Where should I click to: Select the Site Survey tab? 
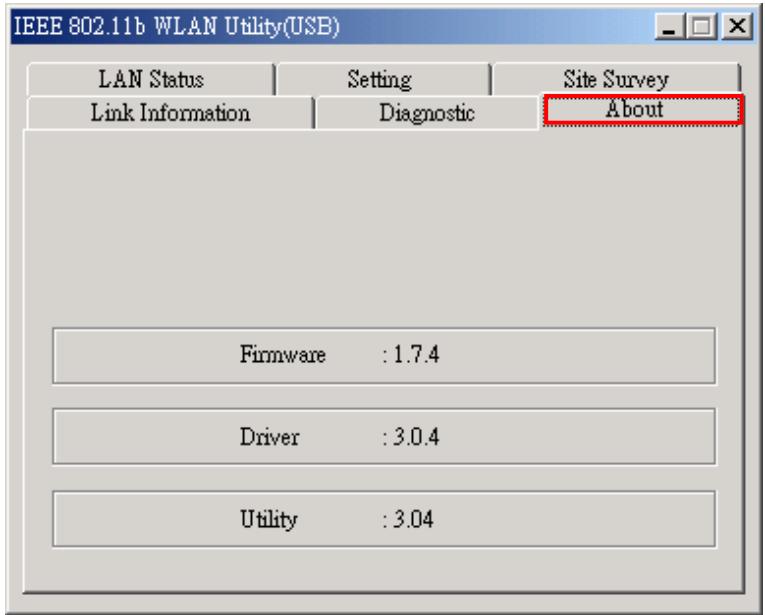[616, 79]
